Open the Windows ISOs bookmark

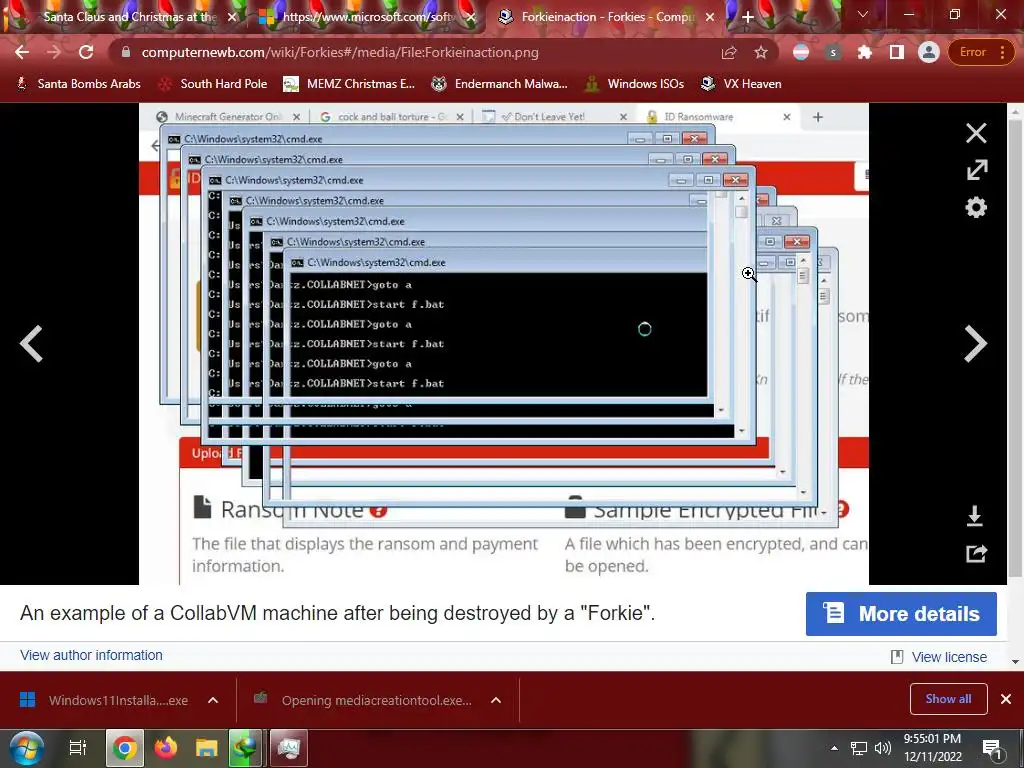pos(634,84)
